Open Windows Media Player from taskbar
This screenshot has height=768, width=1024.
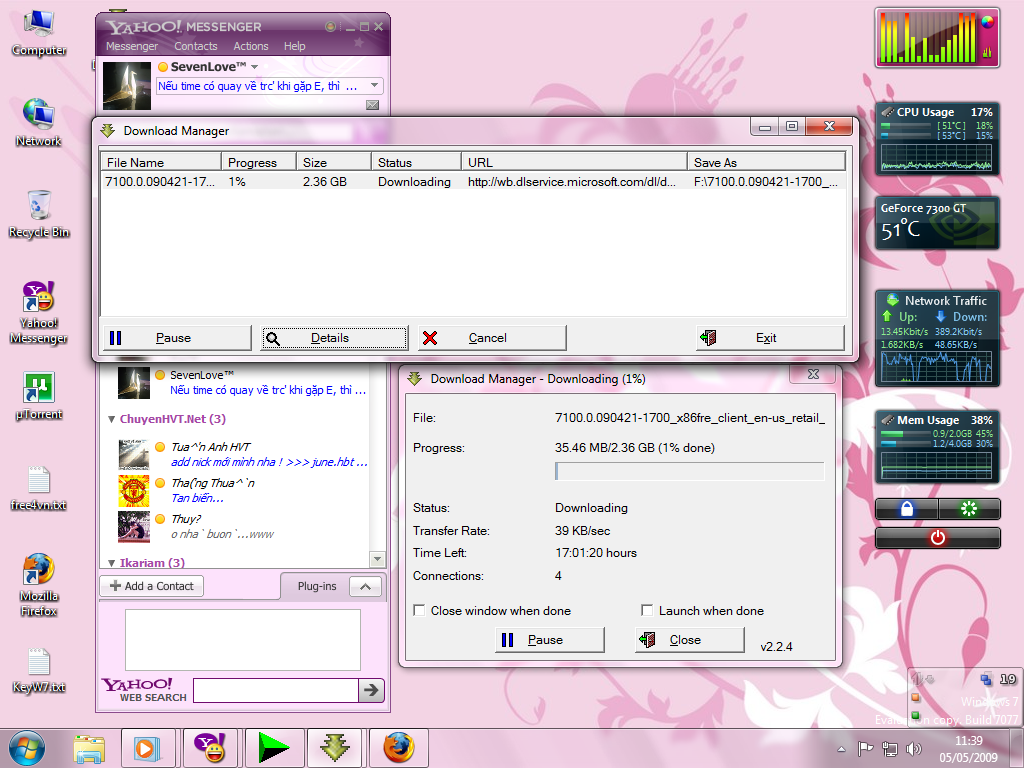point(147,747)
